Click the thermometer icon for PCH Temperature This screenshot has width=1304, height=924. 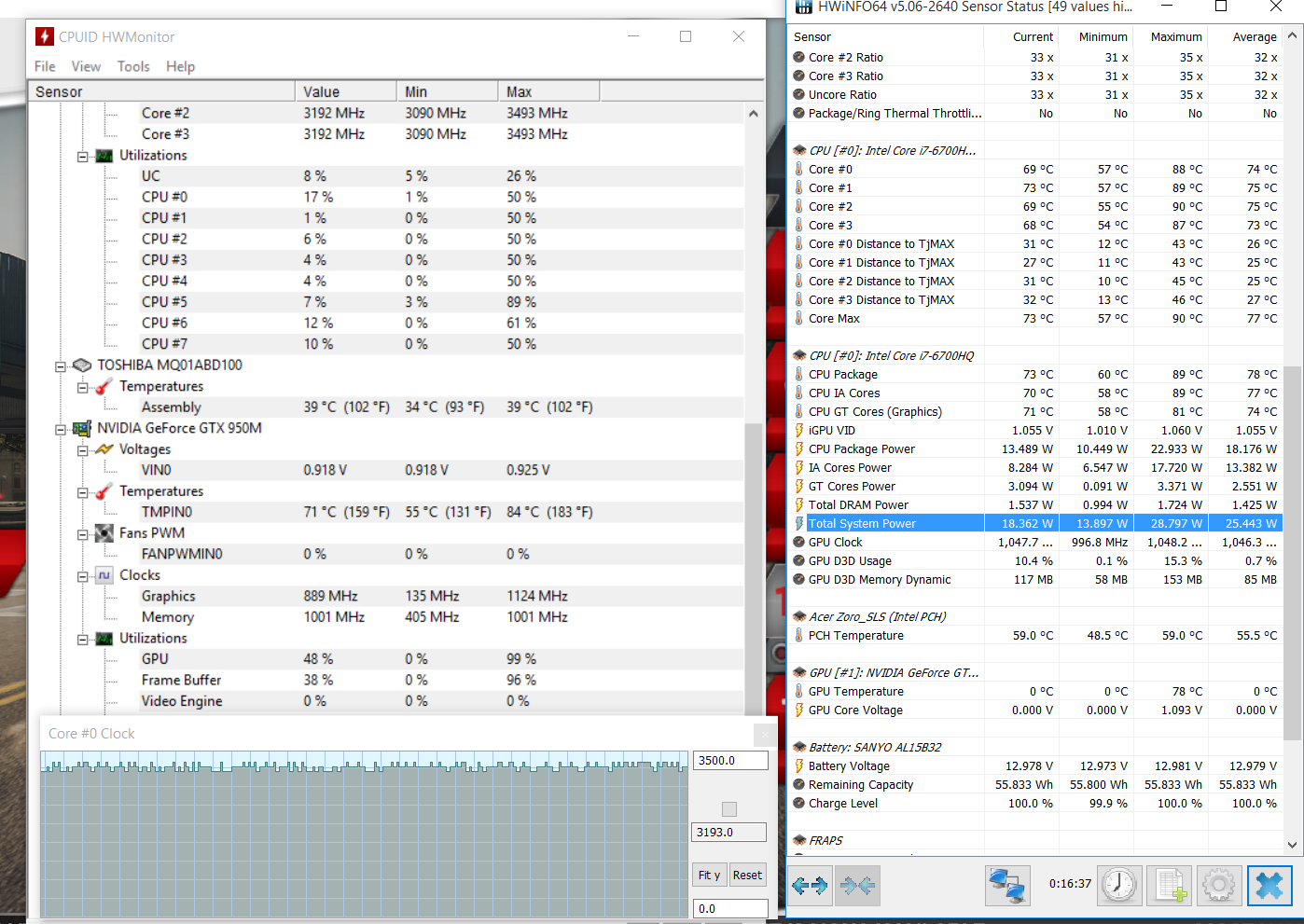tap(799, 635)
